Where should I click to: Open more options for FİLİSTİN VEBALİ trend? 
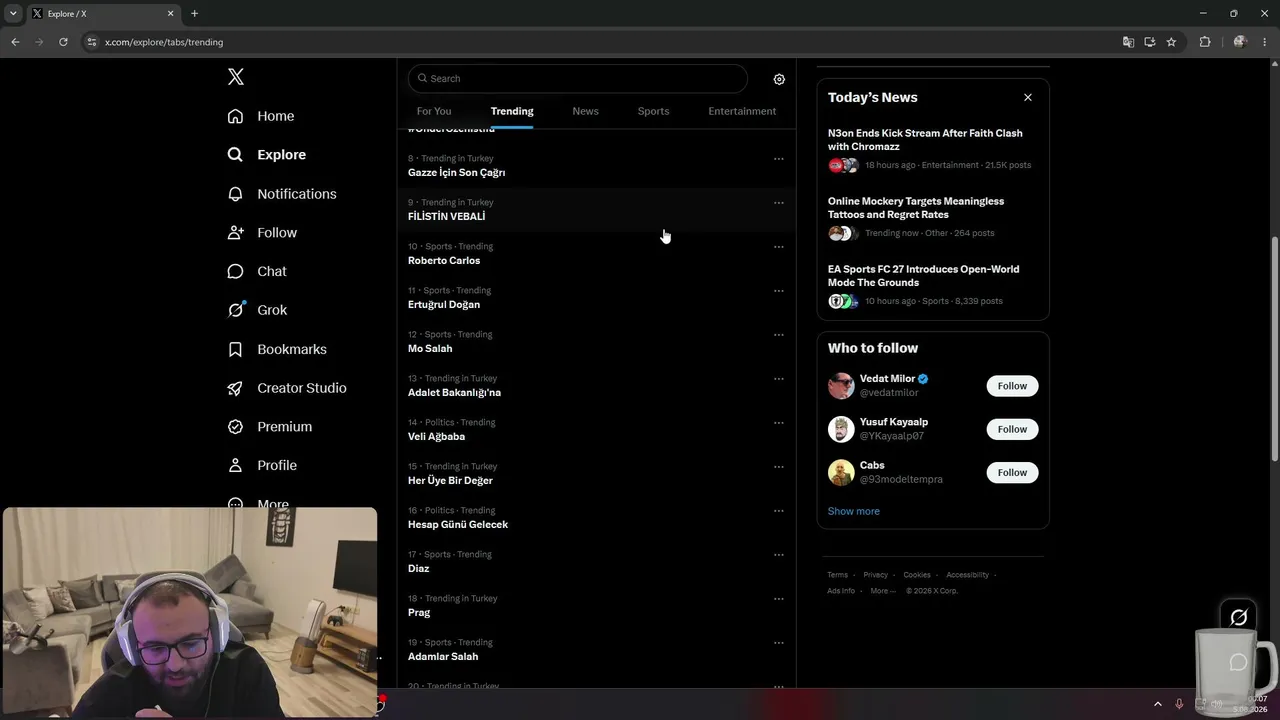click(779, 203)
